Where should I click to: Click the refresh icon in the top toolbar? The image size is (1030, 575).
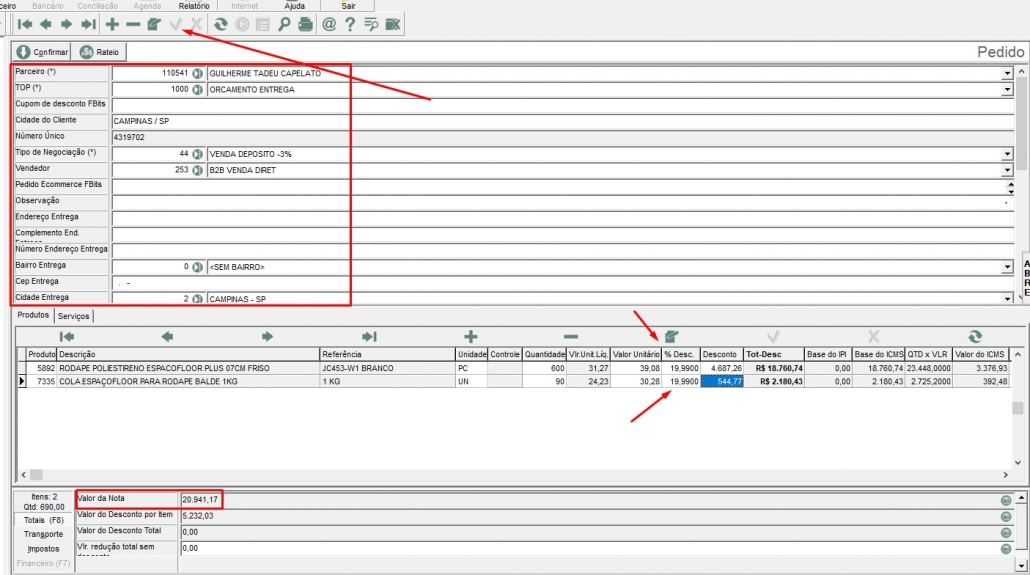221,24
